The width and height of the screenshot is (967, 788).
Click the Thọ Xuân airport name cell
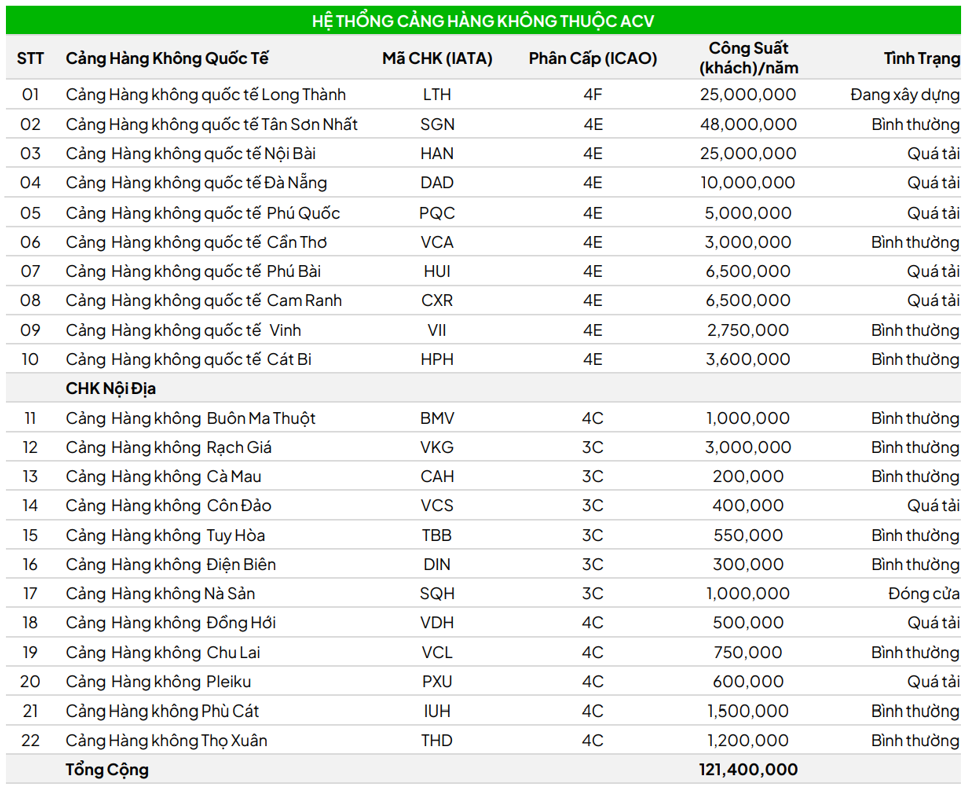(166, 741)
